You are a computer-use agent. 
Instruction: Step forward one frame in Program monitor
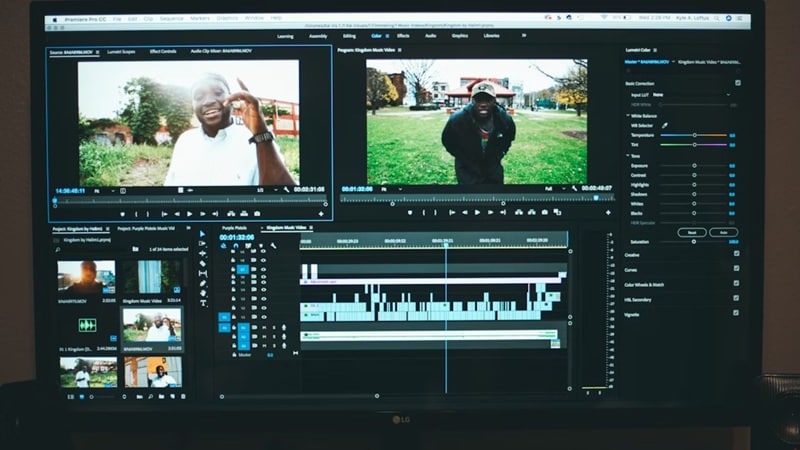(x=490, y=212)
